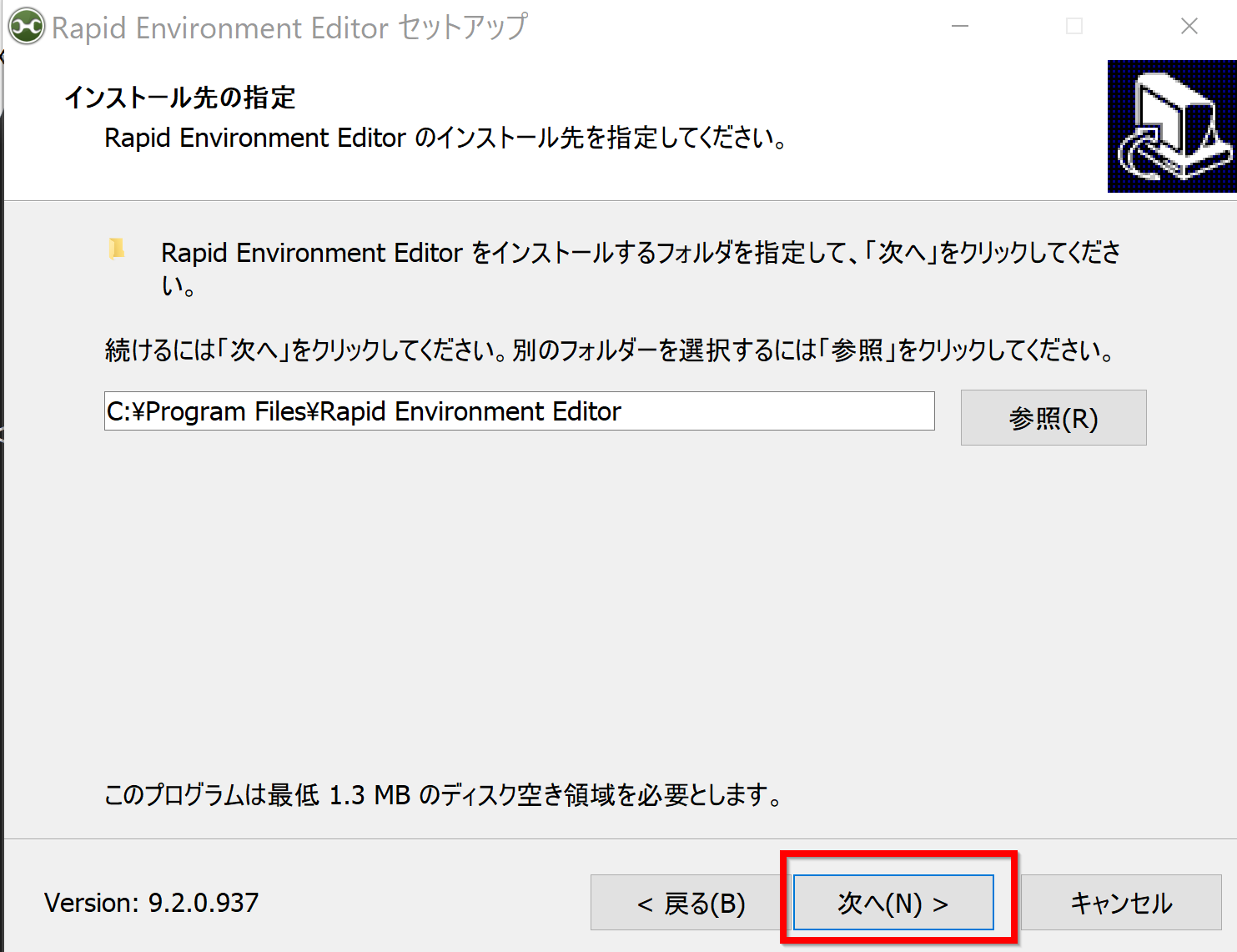The width and height of the screenshot is (1237, 952).
Task: Click the Version 9.2.0.937 label
Action: point(152,903)
